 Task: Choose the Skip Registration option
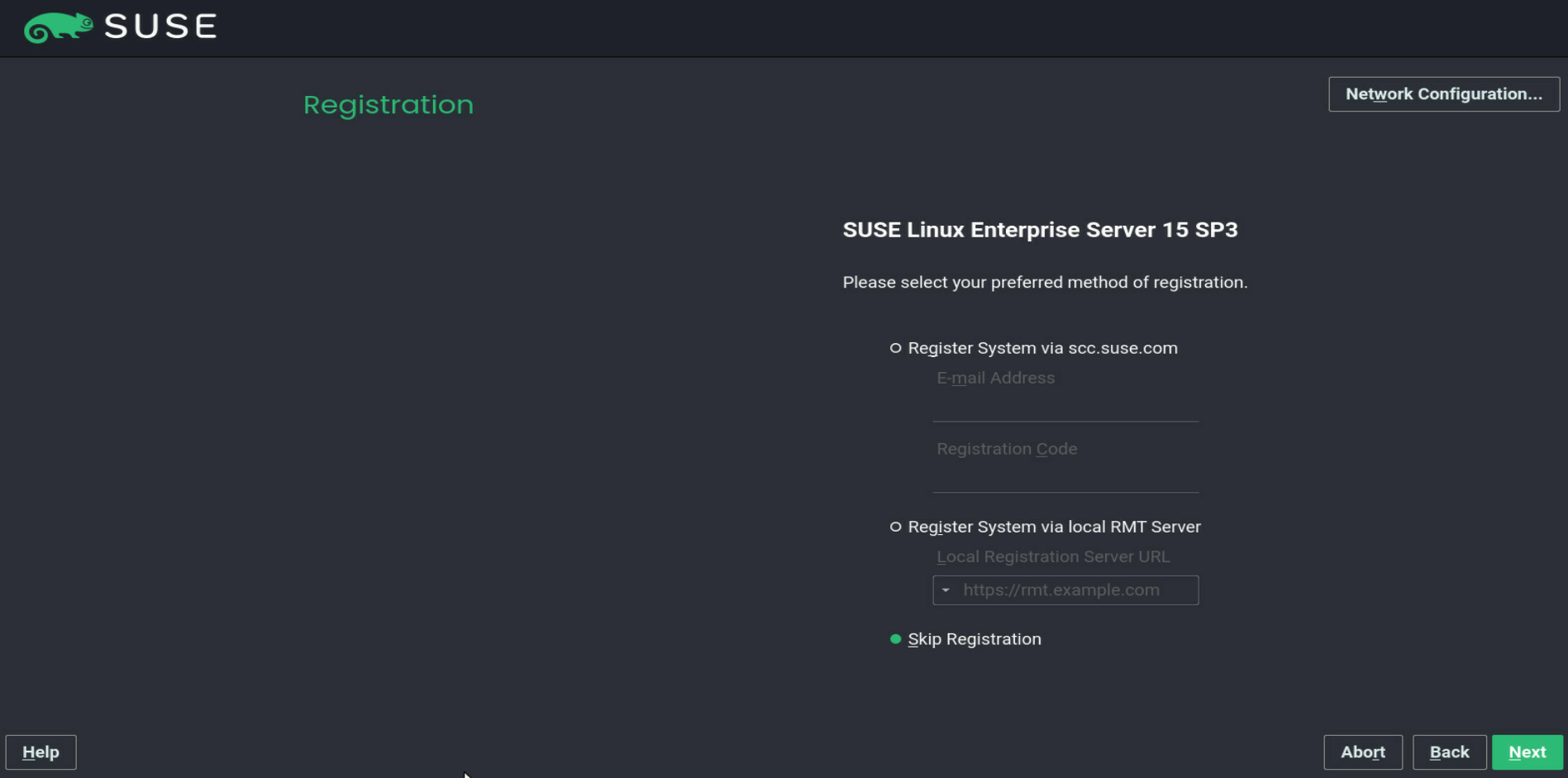pyautogui.click(x=965, y=639)
